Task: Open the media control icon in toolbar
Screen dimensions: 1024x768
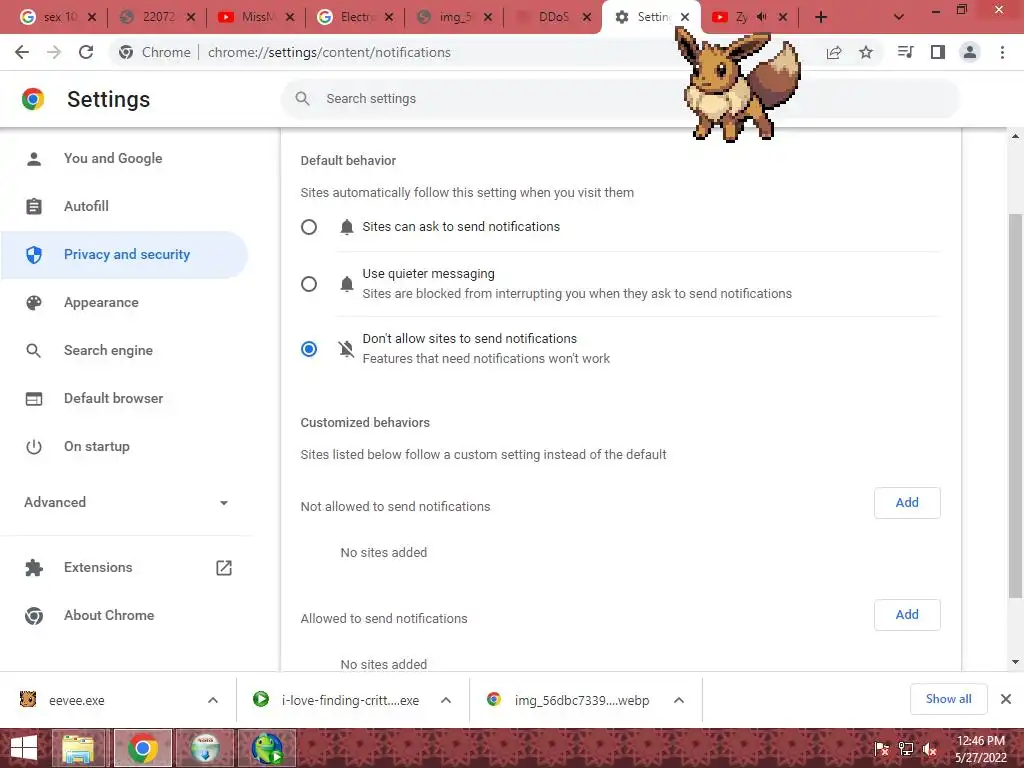Action: [x=906, y=52]
